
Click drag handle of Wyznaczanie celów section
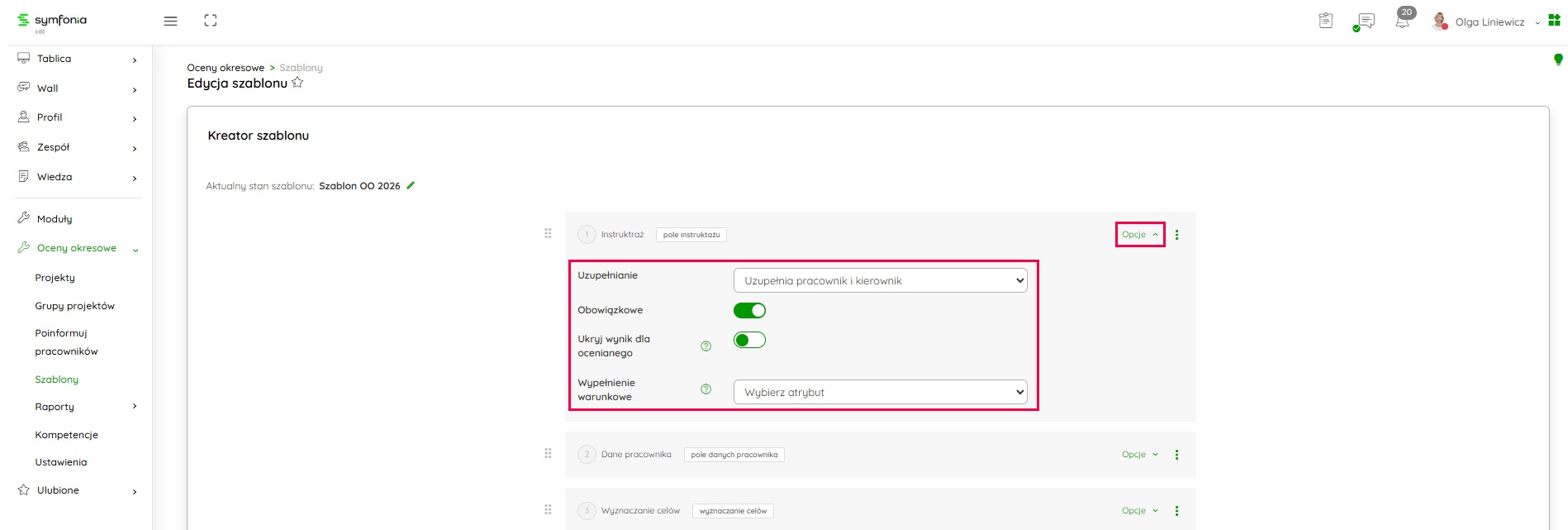coord(548,510)
